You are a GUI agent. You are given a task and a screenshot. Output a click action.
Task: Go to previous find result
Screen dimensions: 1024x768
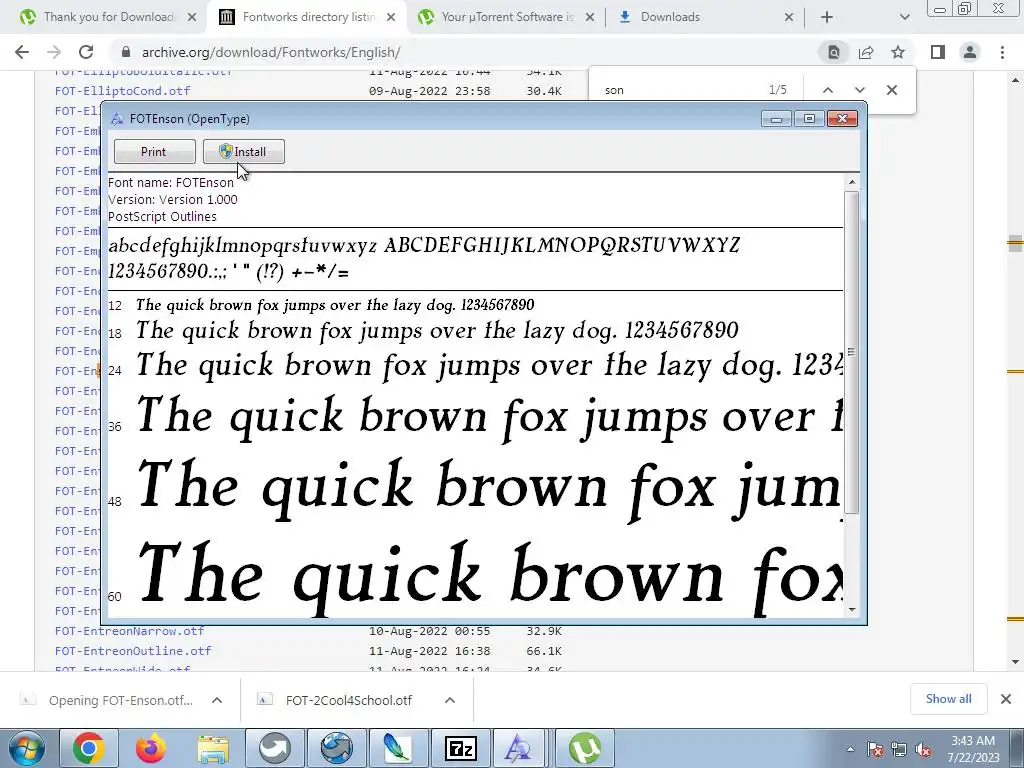[827, 90]
